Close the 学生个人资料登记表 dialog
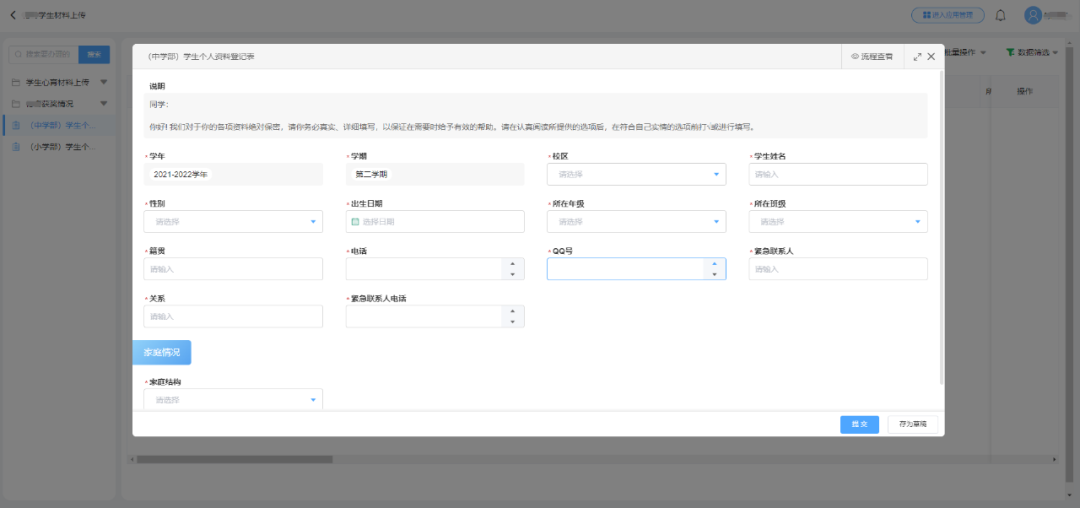Viewport: 1080px width, 508px height. tap(931, 57)
